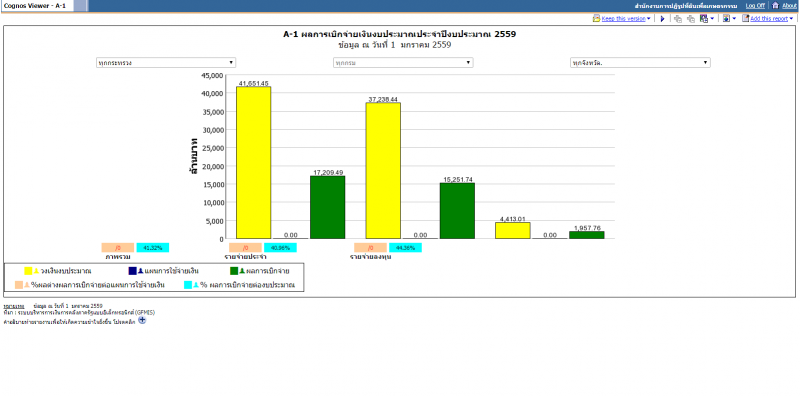Click the 20,000 axis value

click(213, 166)
